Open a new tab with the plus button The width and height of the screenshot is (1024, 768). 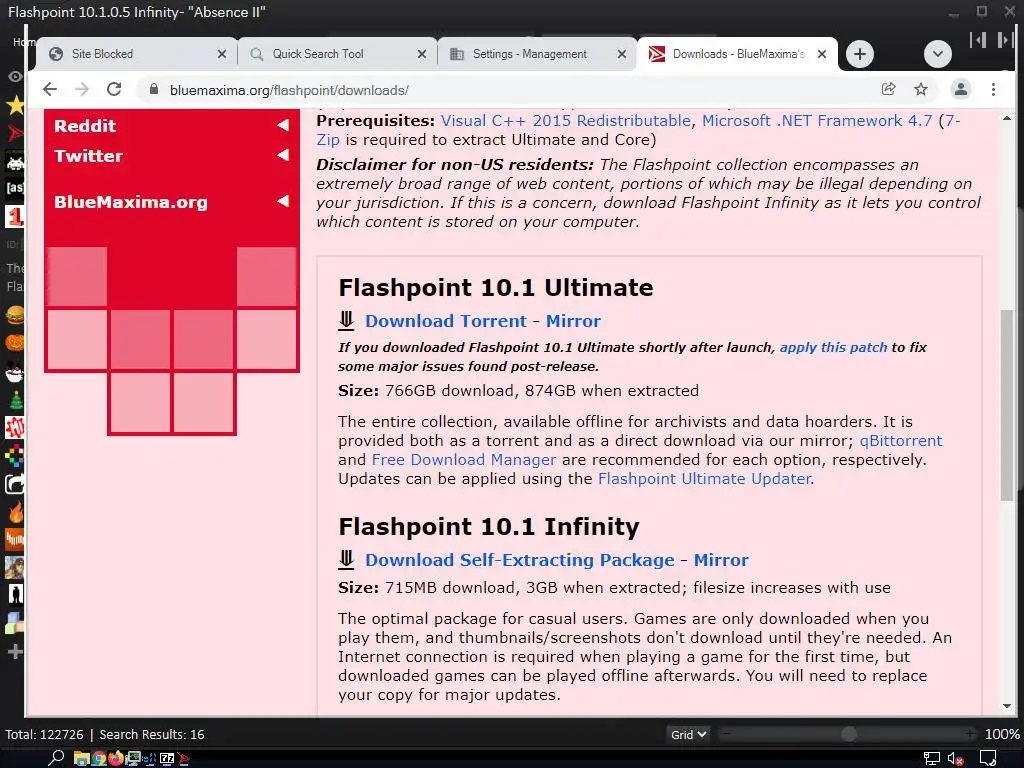[859, 54]
